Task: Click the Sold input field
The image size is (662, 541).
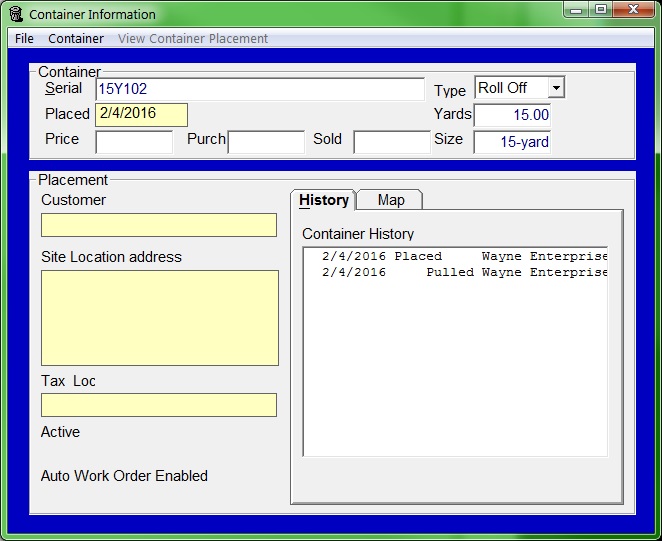Action: pyautogui.click(x=392, y=141)
